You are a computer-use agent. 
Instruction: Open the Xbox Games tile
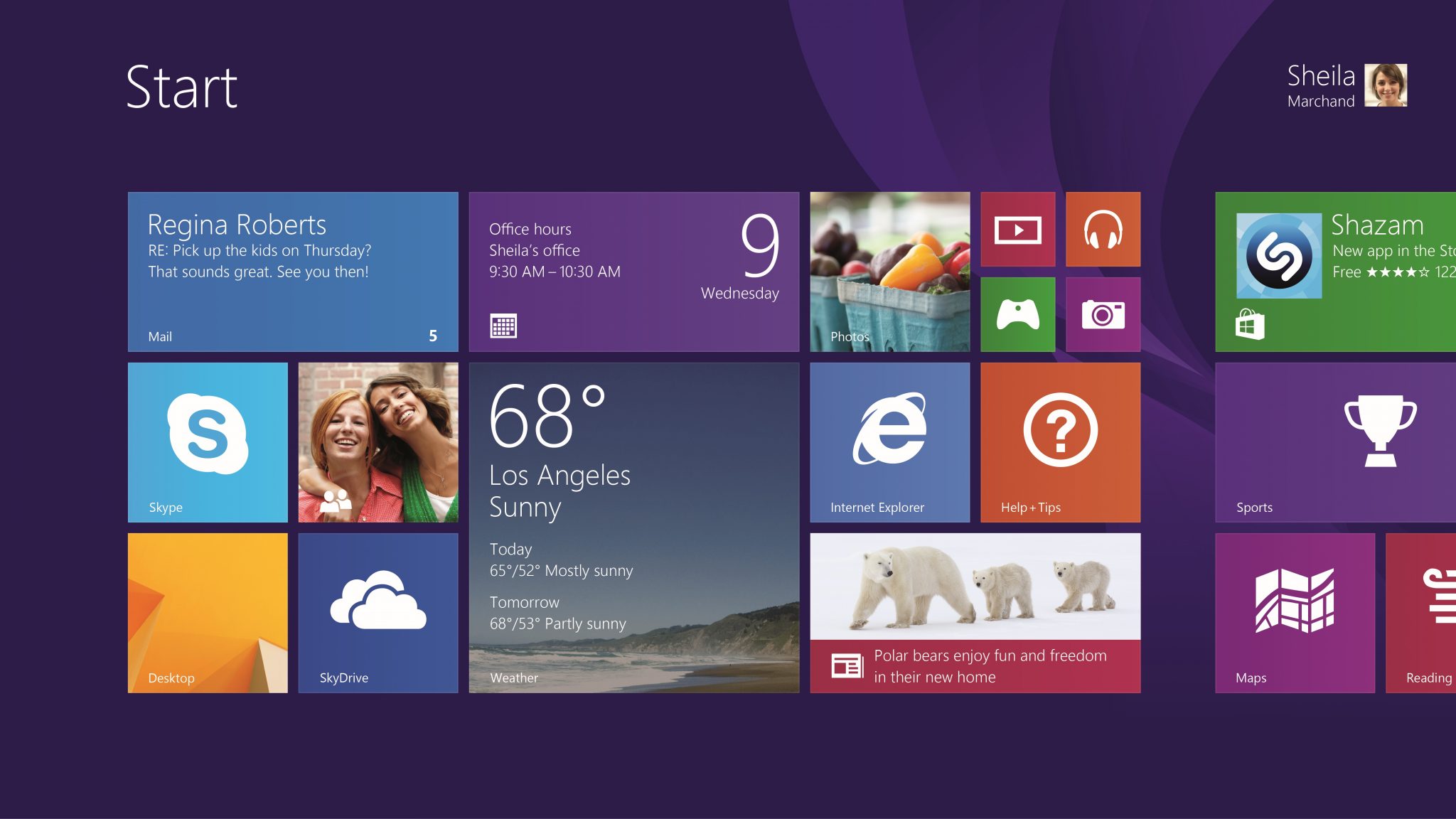(1017, 314)
